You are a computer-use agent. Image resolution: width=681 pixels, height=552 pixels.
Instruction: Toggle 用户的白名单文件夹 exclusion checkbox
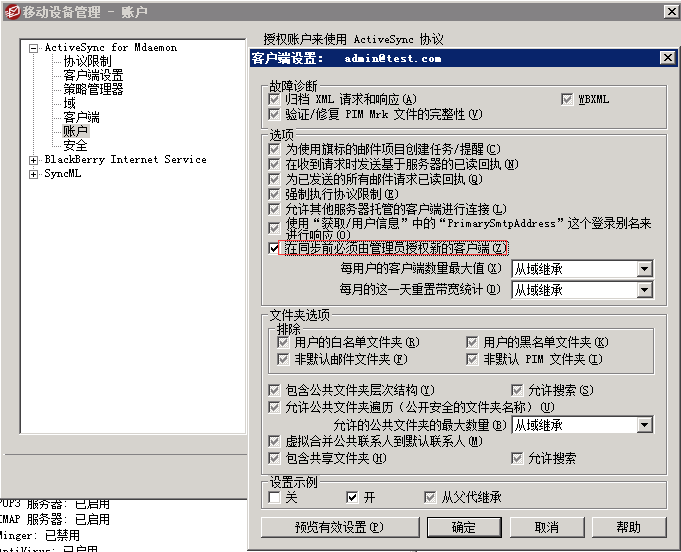(x=283, y=342)
